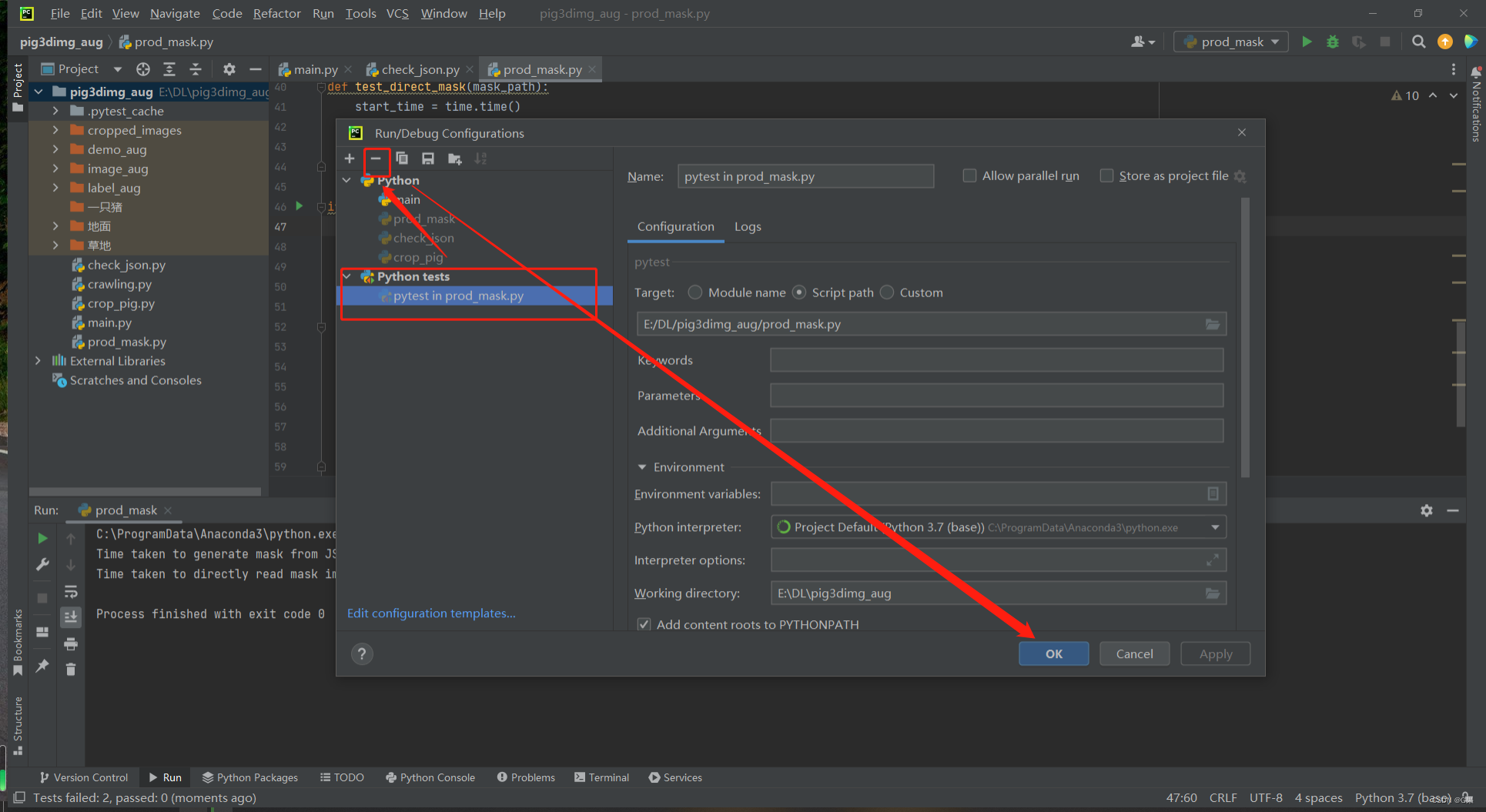Move configuration into new folder icon
Image resolution: width=1486 pixels, height=812 pixels.
point(455,159)
